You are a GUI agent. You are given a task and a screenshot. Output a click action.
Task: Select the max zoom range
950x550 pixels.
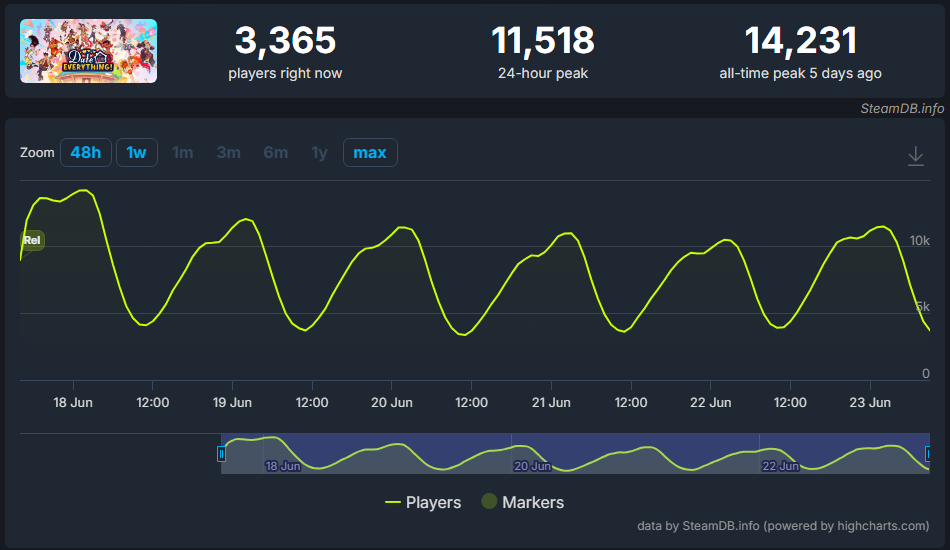click(370, 153)
